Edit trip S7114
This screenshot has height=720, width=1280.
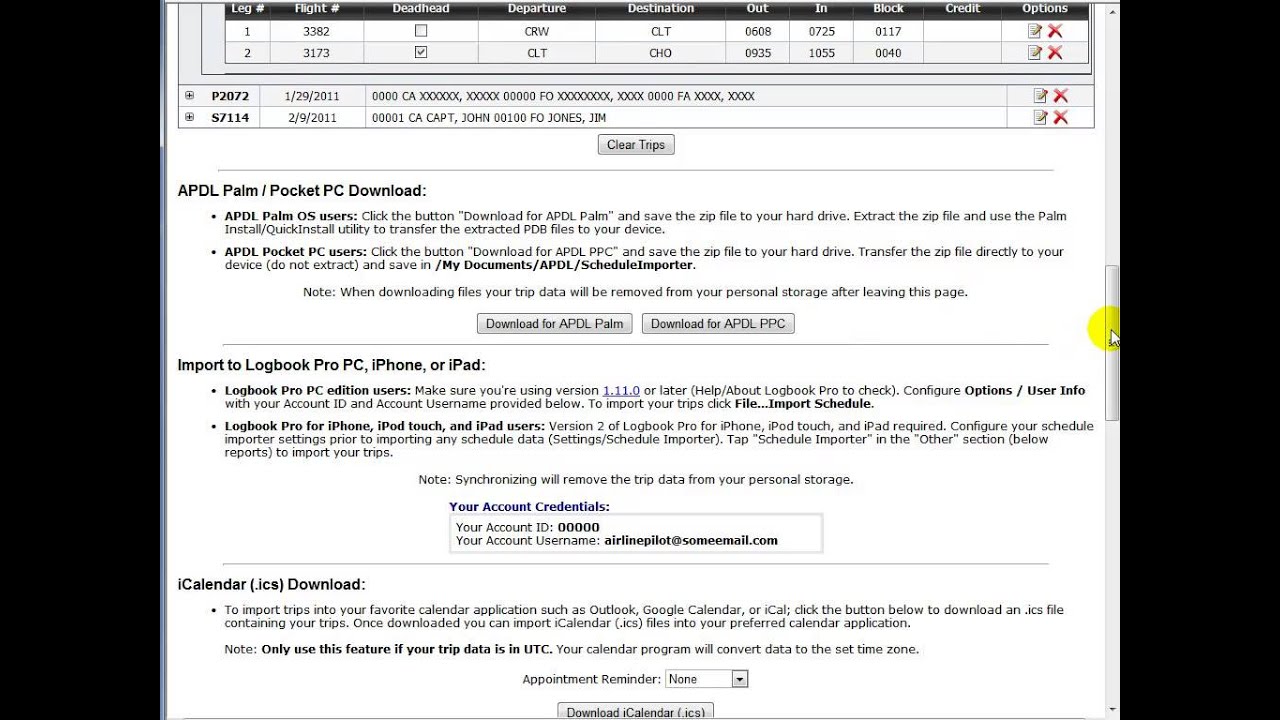1040,117
